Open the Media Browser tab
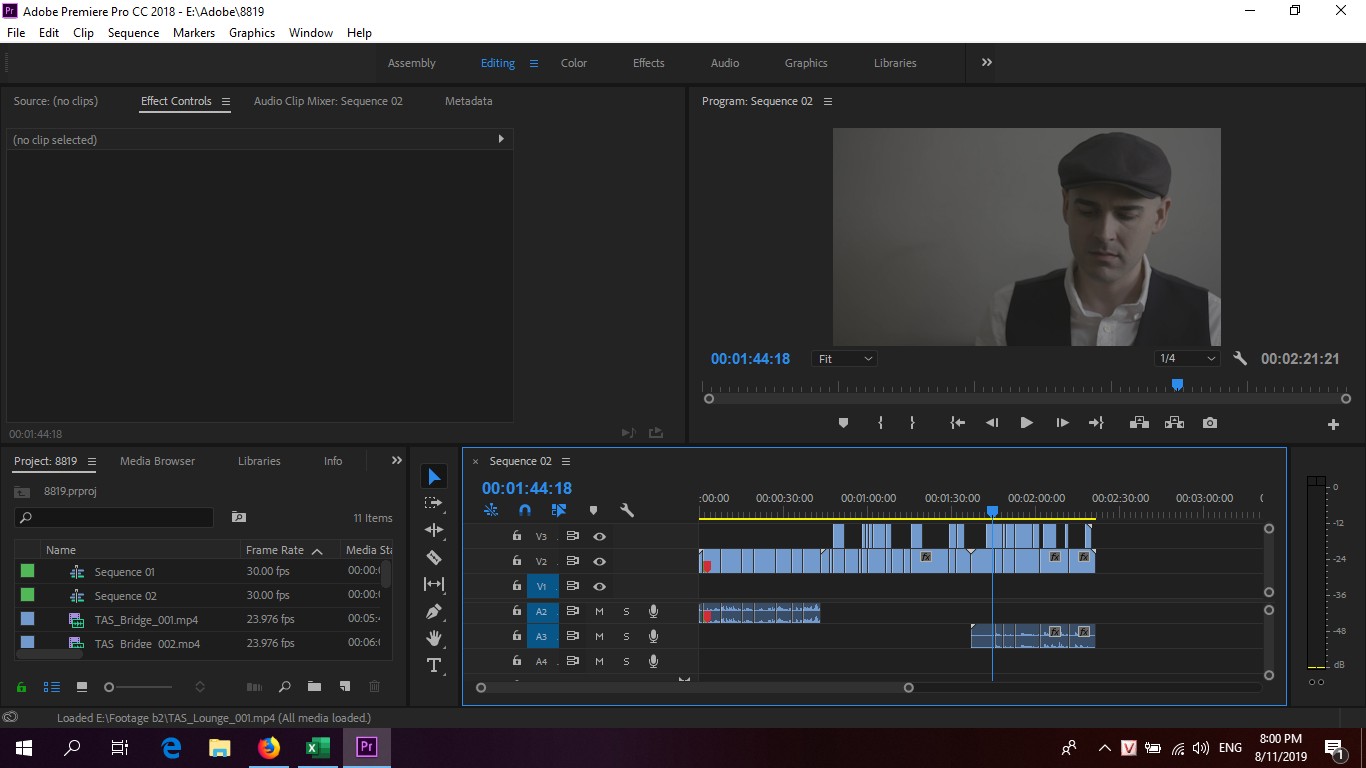The height and width of the screenshot is (768, 1366). click(157, 461)
